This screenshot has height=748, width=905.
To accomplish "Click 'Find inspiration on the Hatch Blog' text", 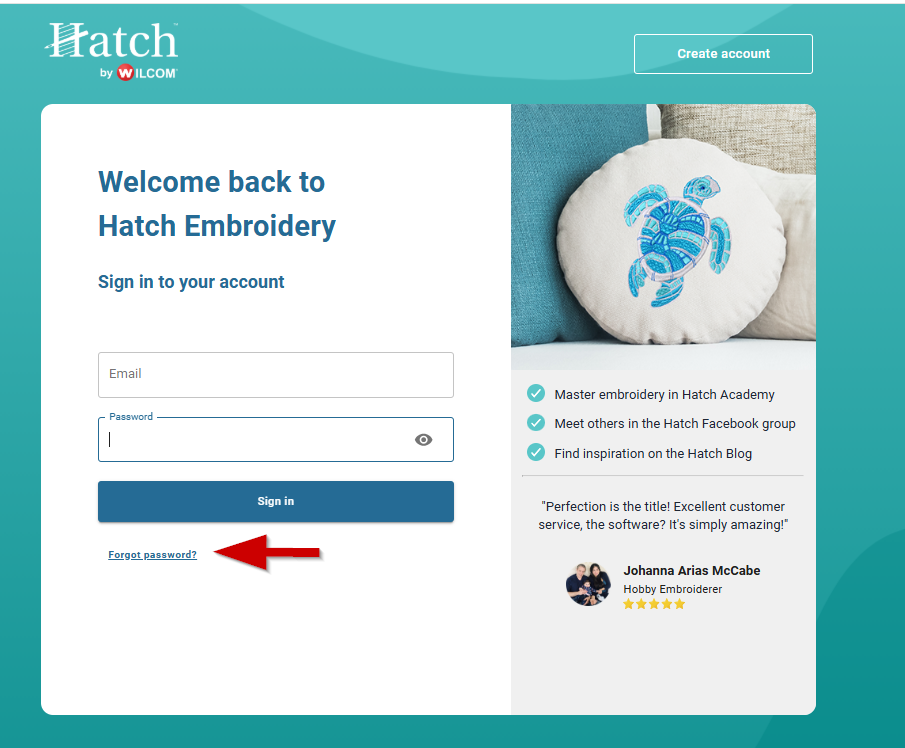I will [653, 454].
